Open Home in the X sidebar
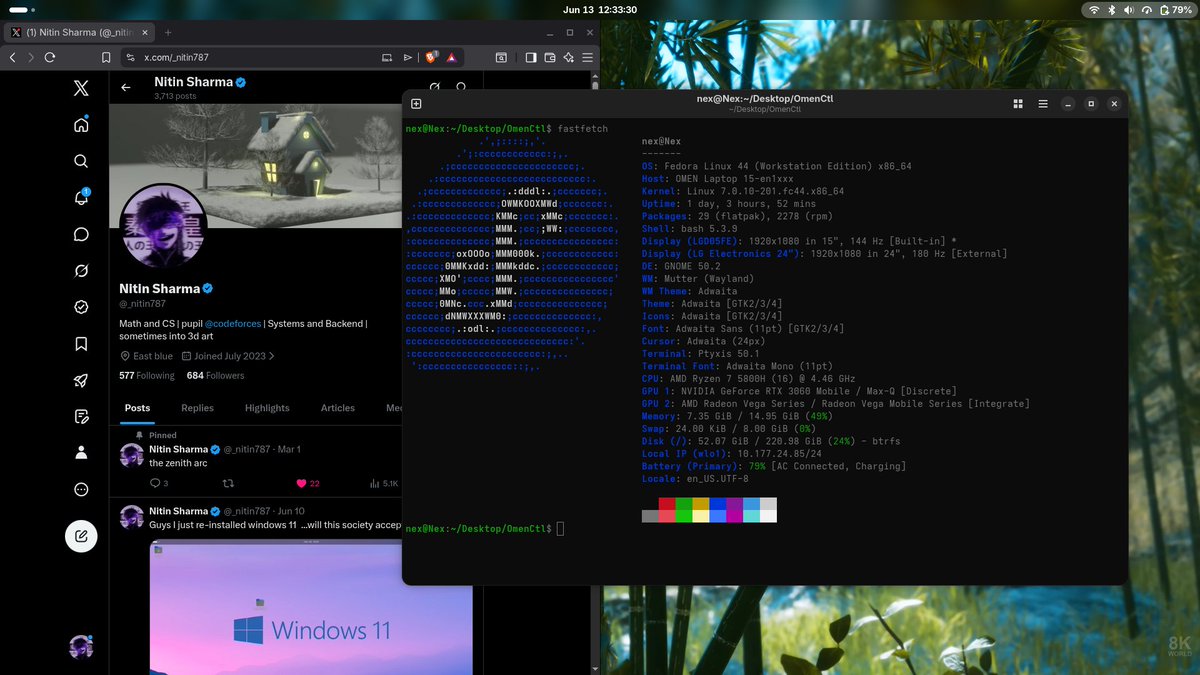 pos(81,125)
